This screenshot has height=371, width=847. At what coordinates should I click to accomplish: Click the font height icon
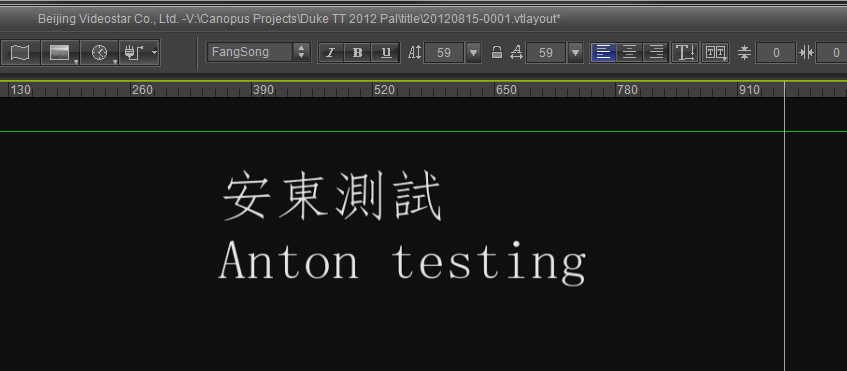pos(414,52)
